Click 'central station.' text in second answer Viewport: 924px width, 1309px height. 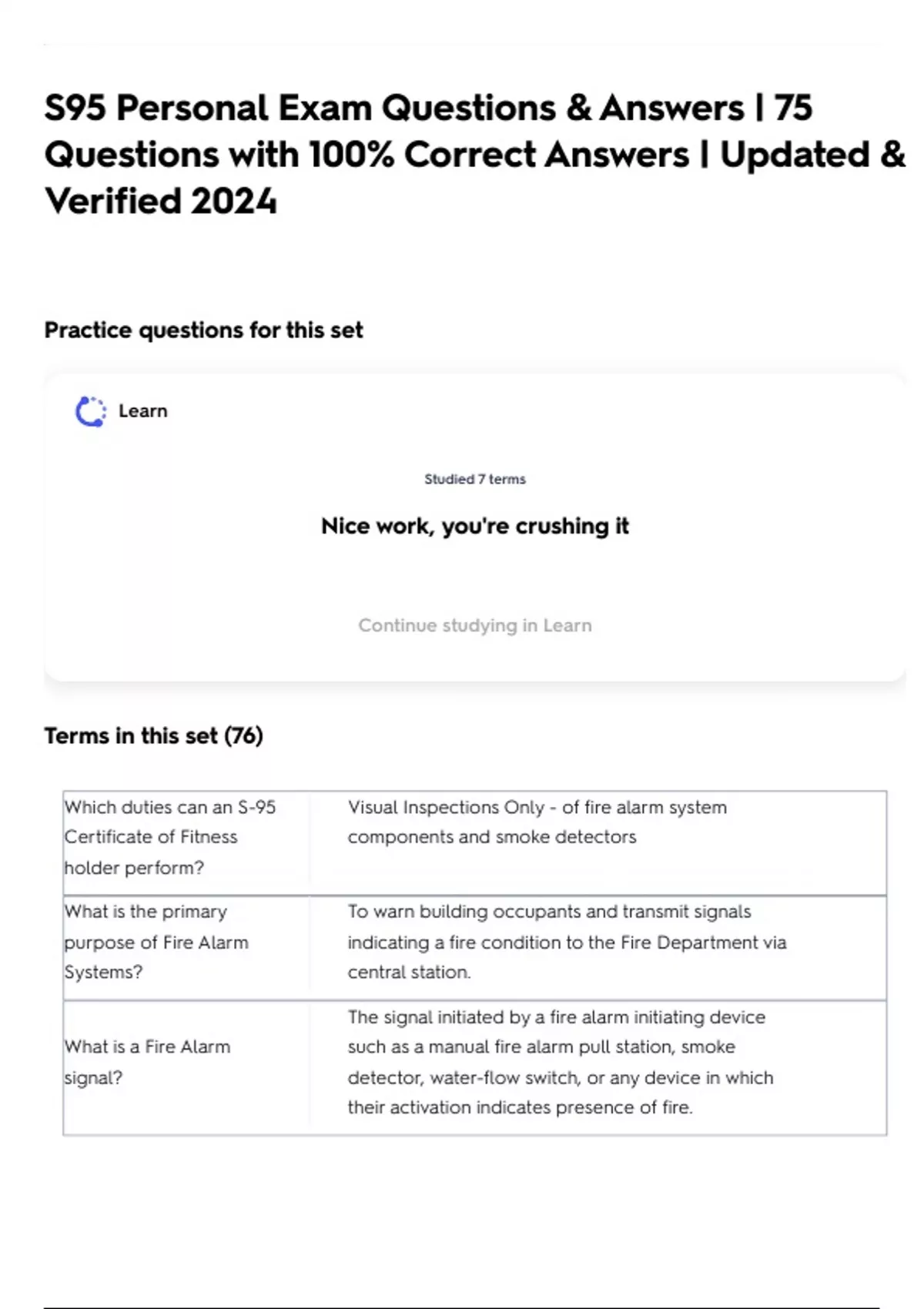pyautogui.click(x=409, y=973)
